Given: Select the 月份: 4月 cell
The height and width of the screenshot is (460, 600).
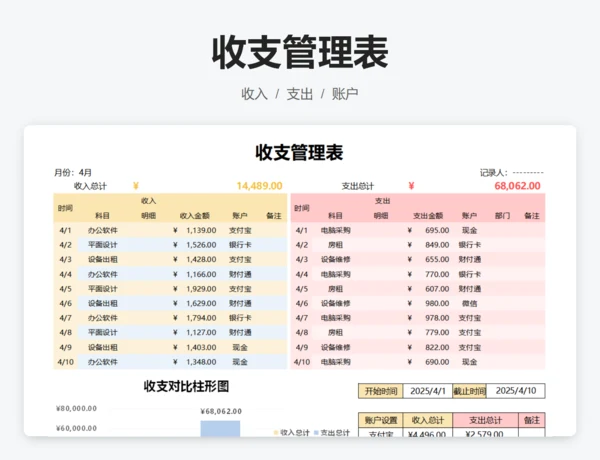Looking at the screenshot, I should tap(73, 173).
